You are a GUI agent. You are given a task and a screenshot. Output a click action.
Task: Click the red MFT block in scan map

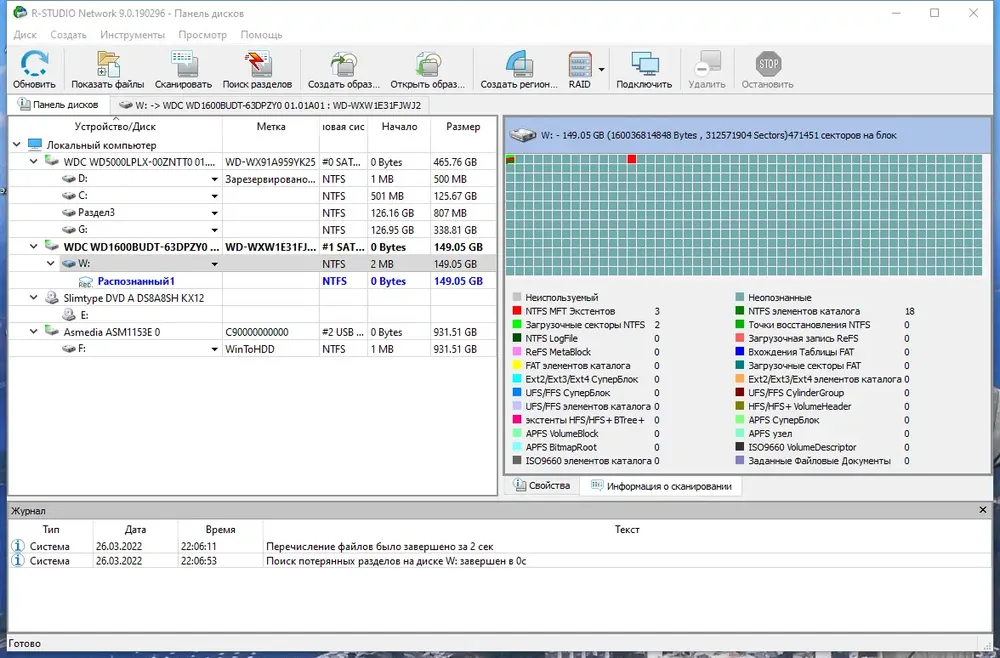click(x=631, y=159)
